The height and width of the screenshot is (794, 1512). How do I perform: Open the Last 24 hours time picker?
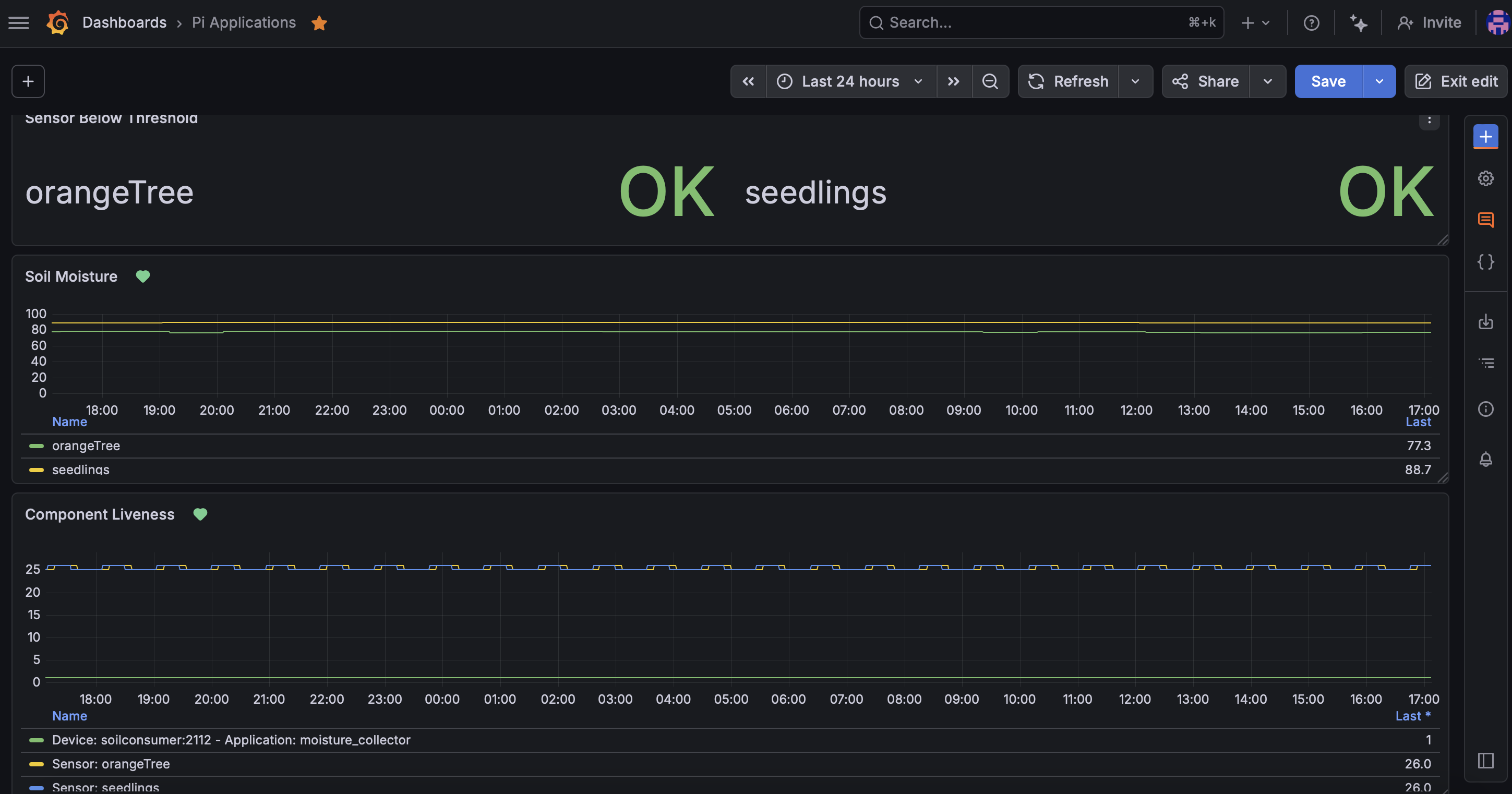point(851,81)
